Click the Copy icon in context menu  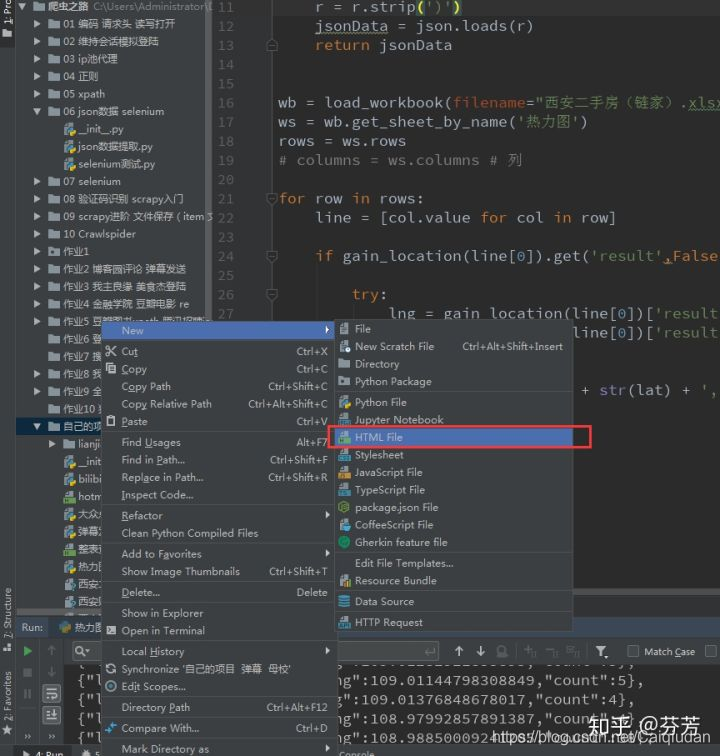point(111,369)
